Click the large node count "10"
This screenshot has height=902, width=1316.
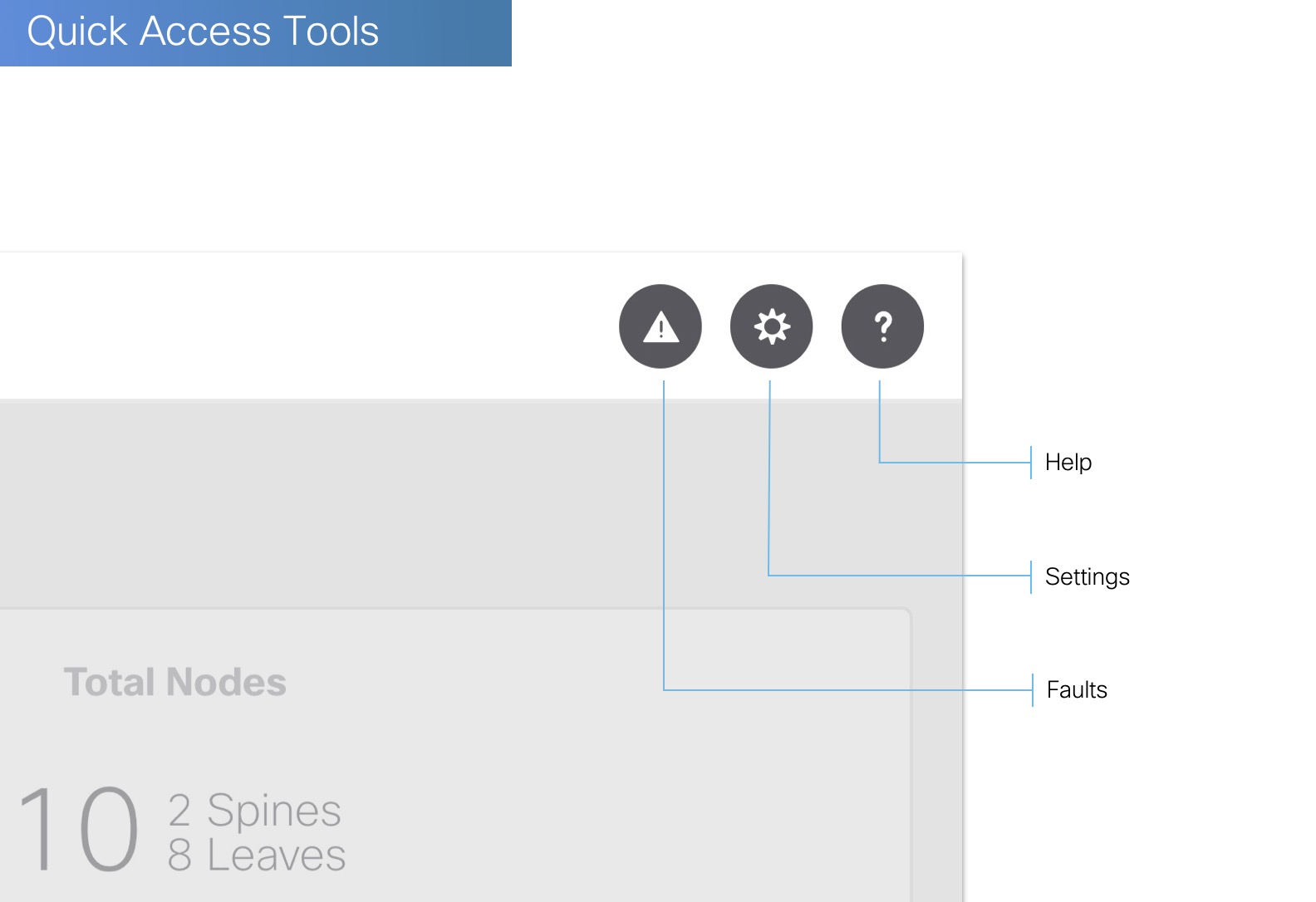pos(79,830)
